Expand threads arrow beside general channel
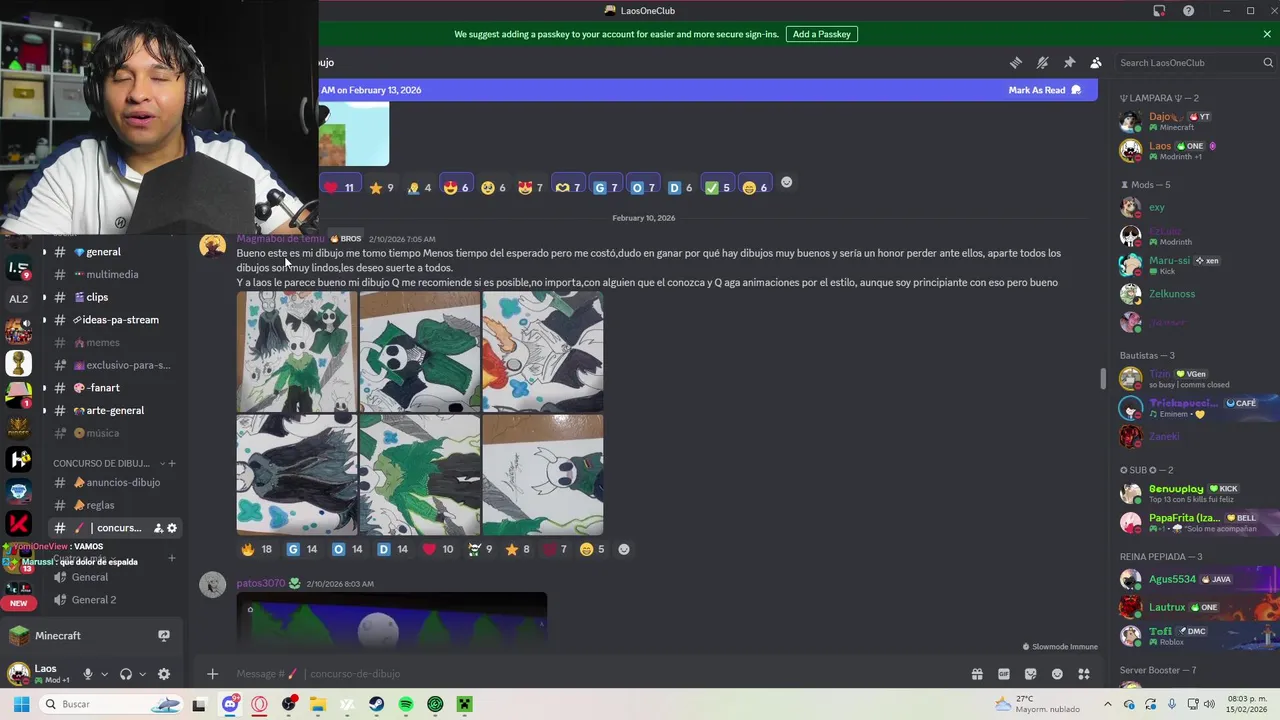The image size is (1280, 720). pos(44,252)
